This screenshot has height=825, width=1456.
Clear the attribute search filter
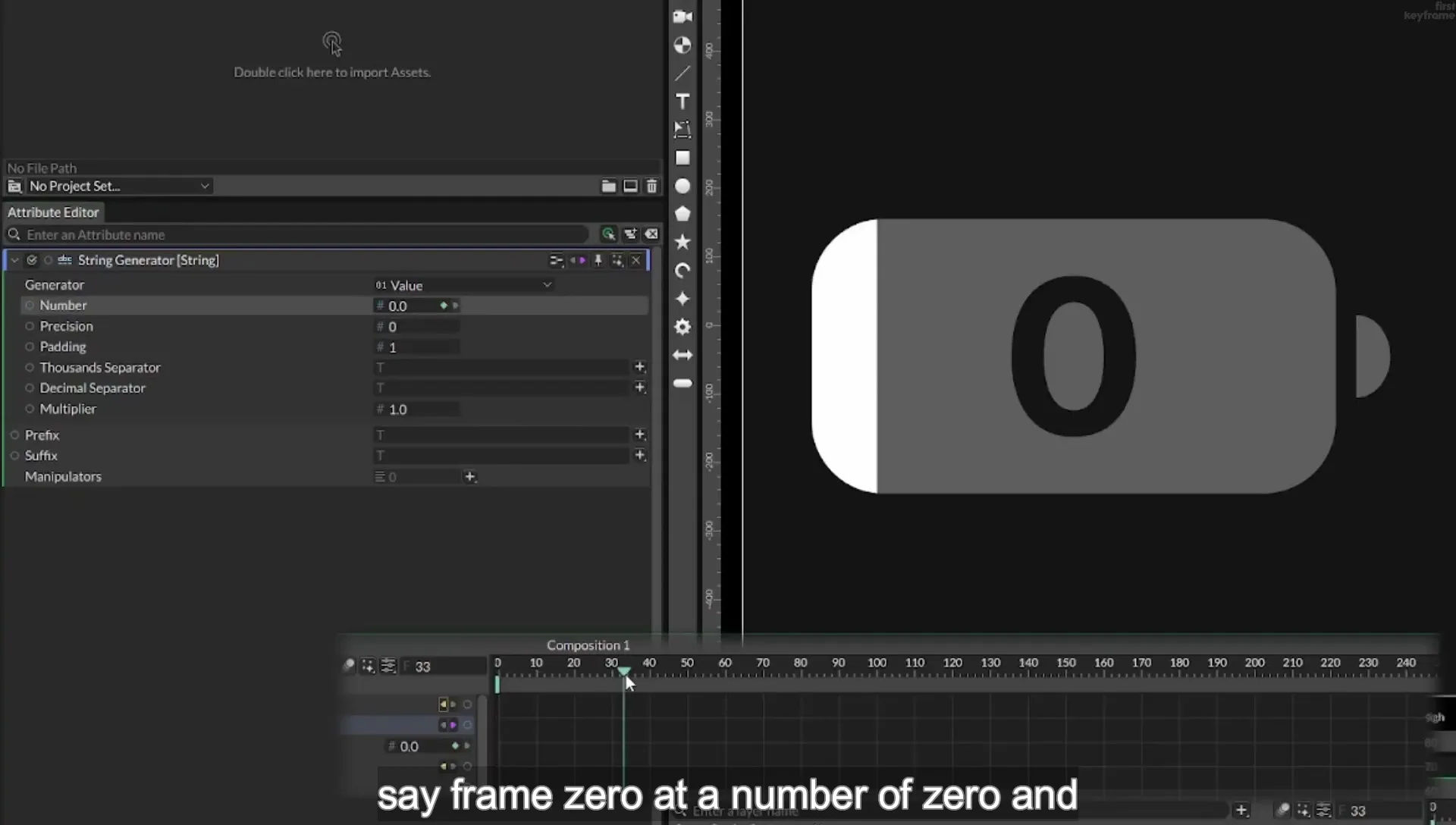tap(651, 234)
